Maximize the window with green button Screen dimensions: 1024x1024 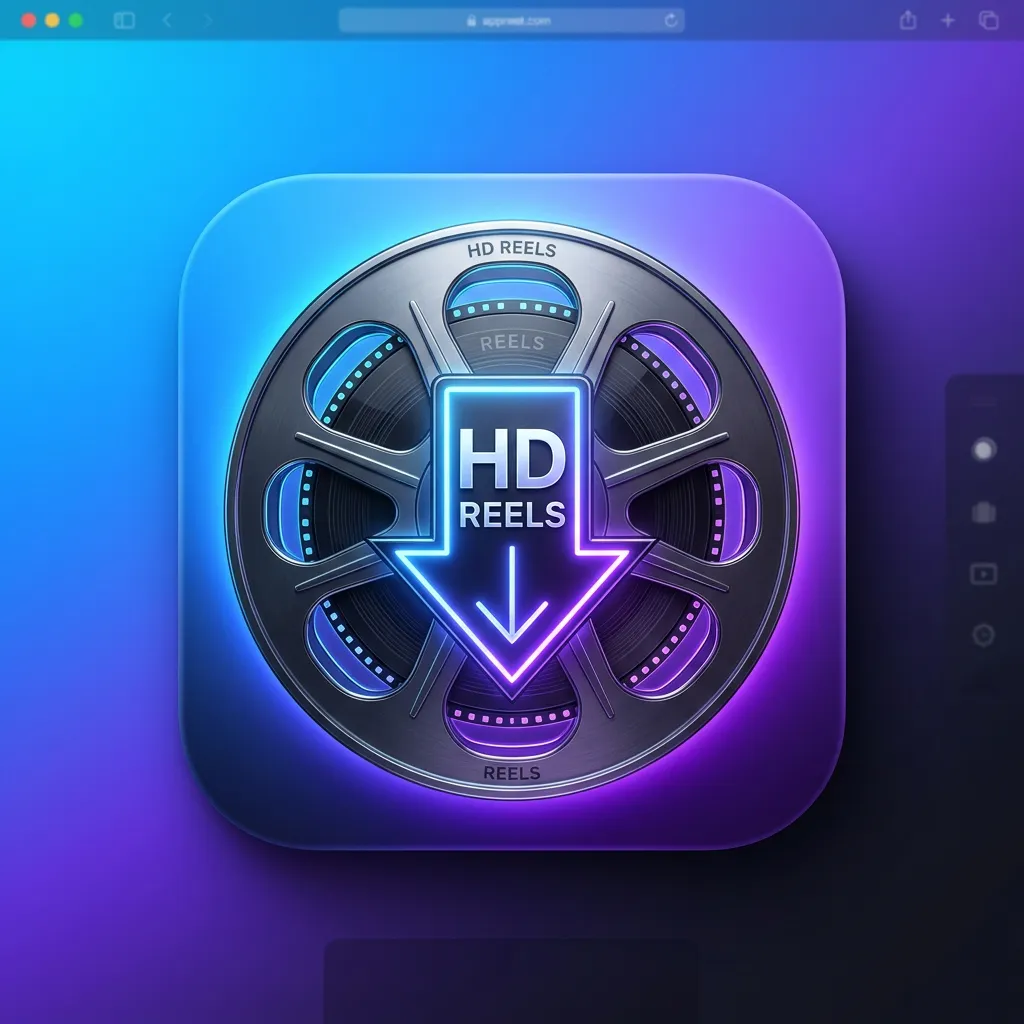tap(76, 20)
